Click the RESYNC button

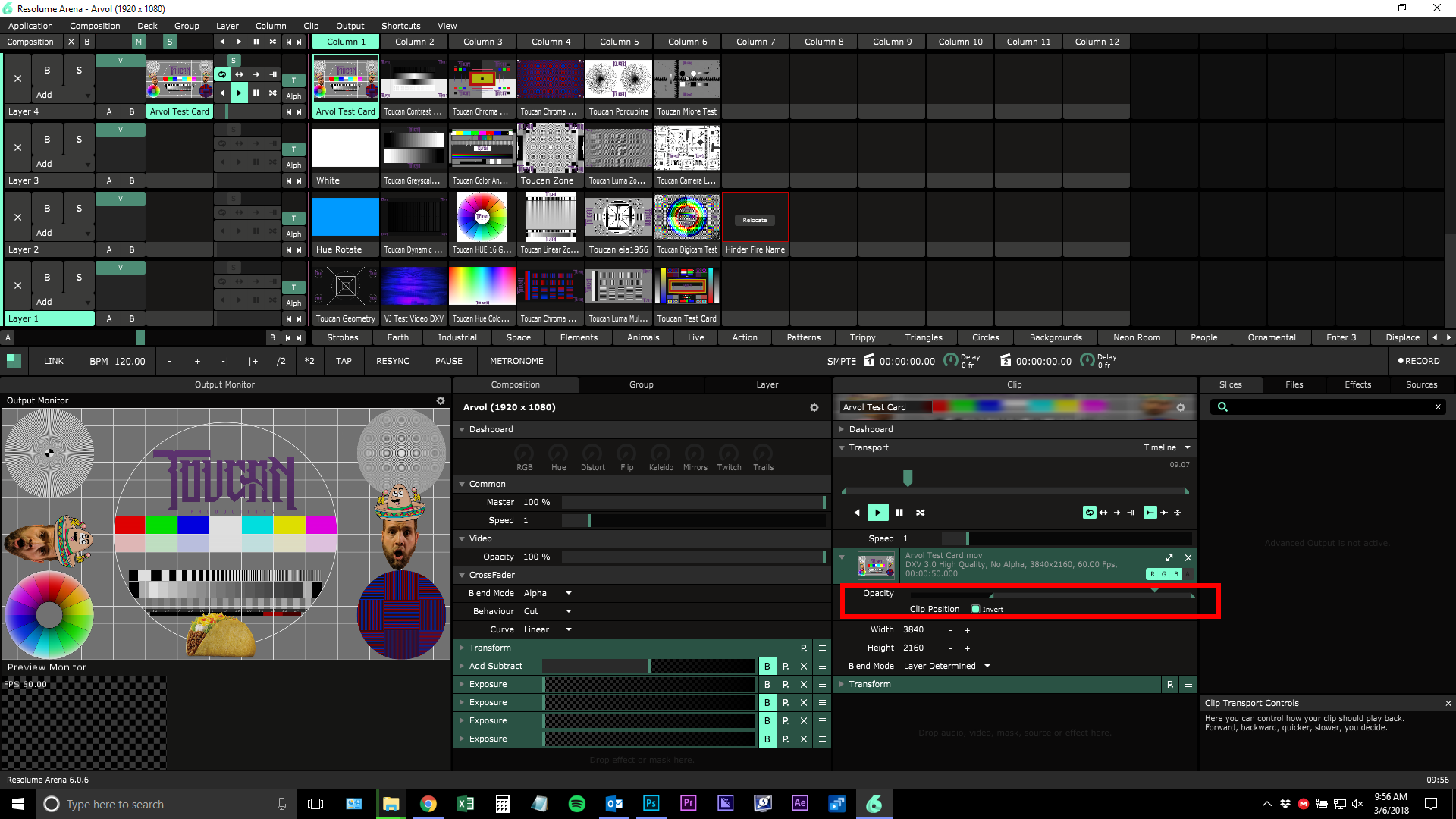[393, 361]
